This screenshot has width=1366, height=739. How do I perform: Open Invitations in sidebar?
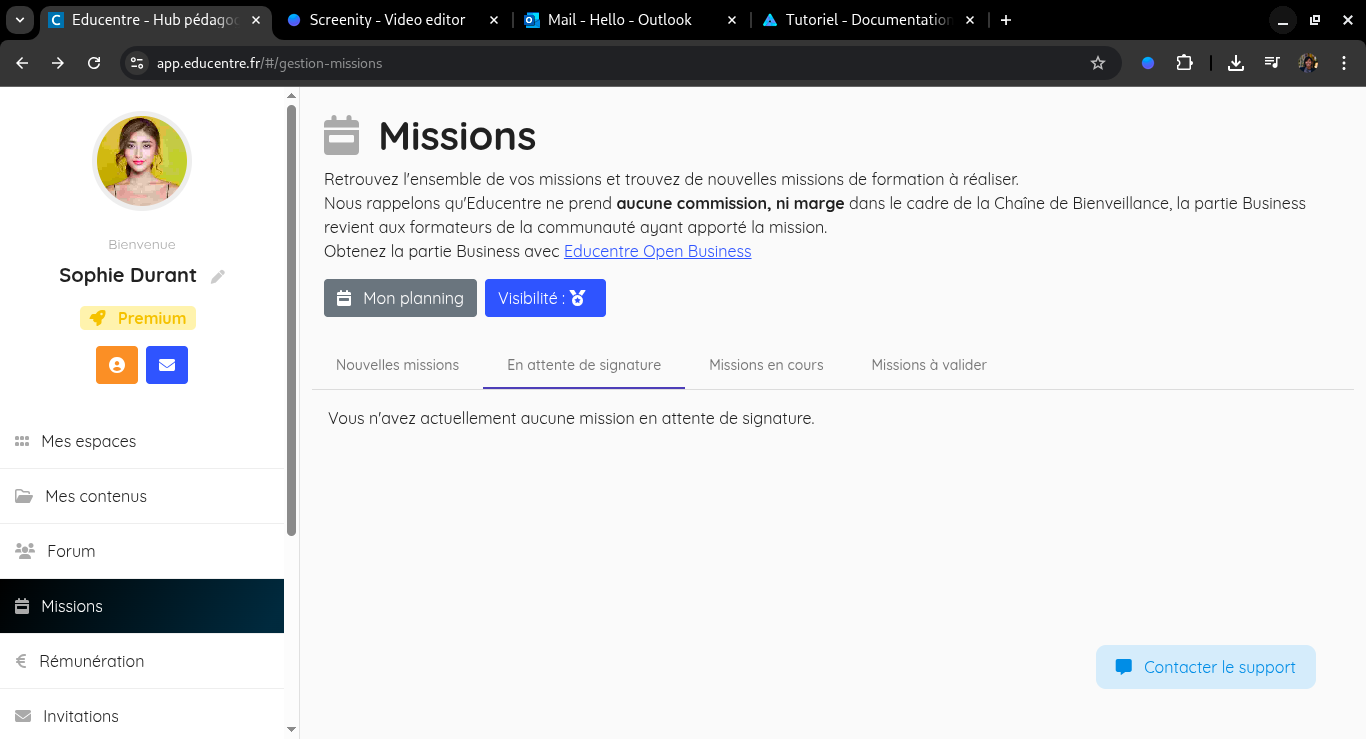142,716
